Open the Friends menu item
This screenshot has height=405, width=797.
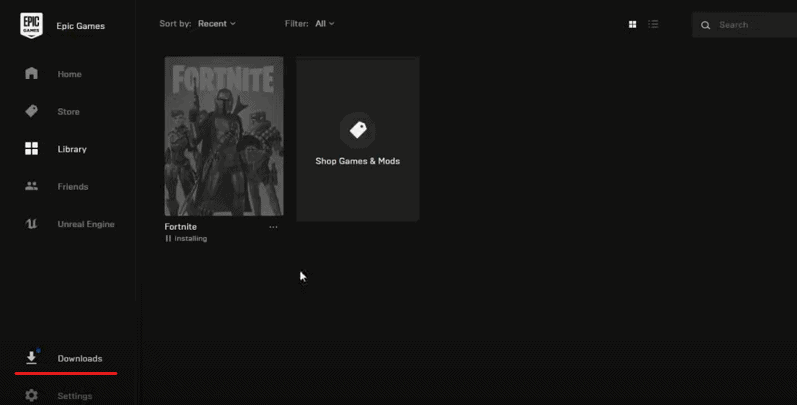(x=73, y=187)
